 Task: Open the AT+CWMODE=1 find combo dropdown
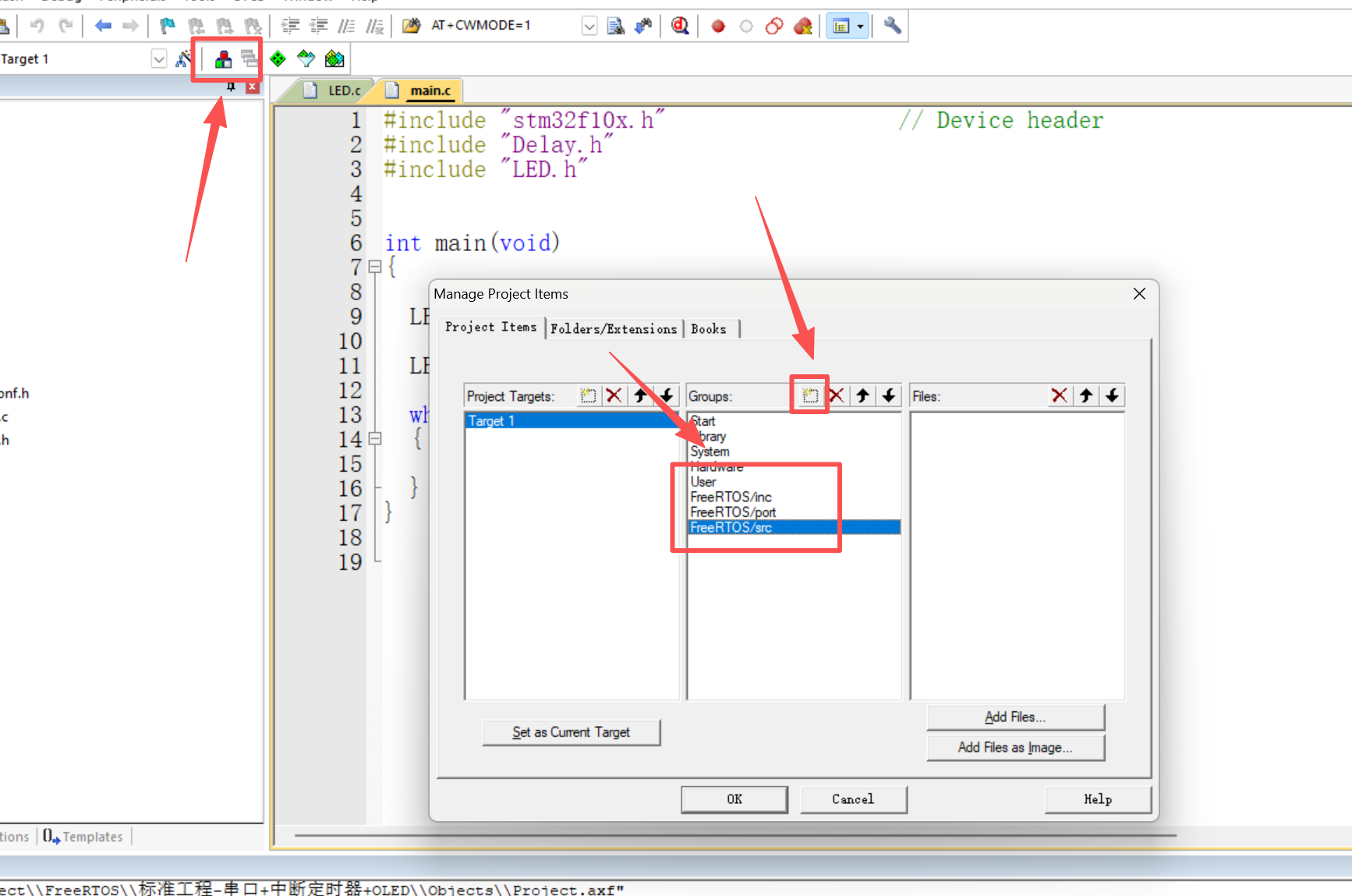(589, 27)
